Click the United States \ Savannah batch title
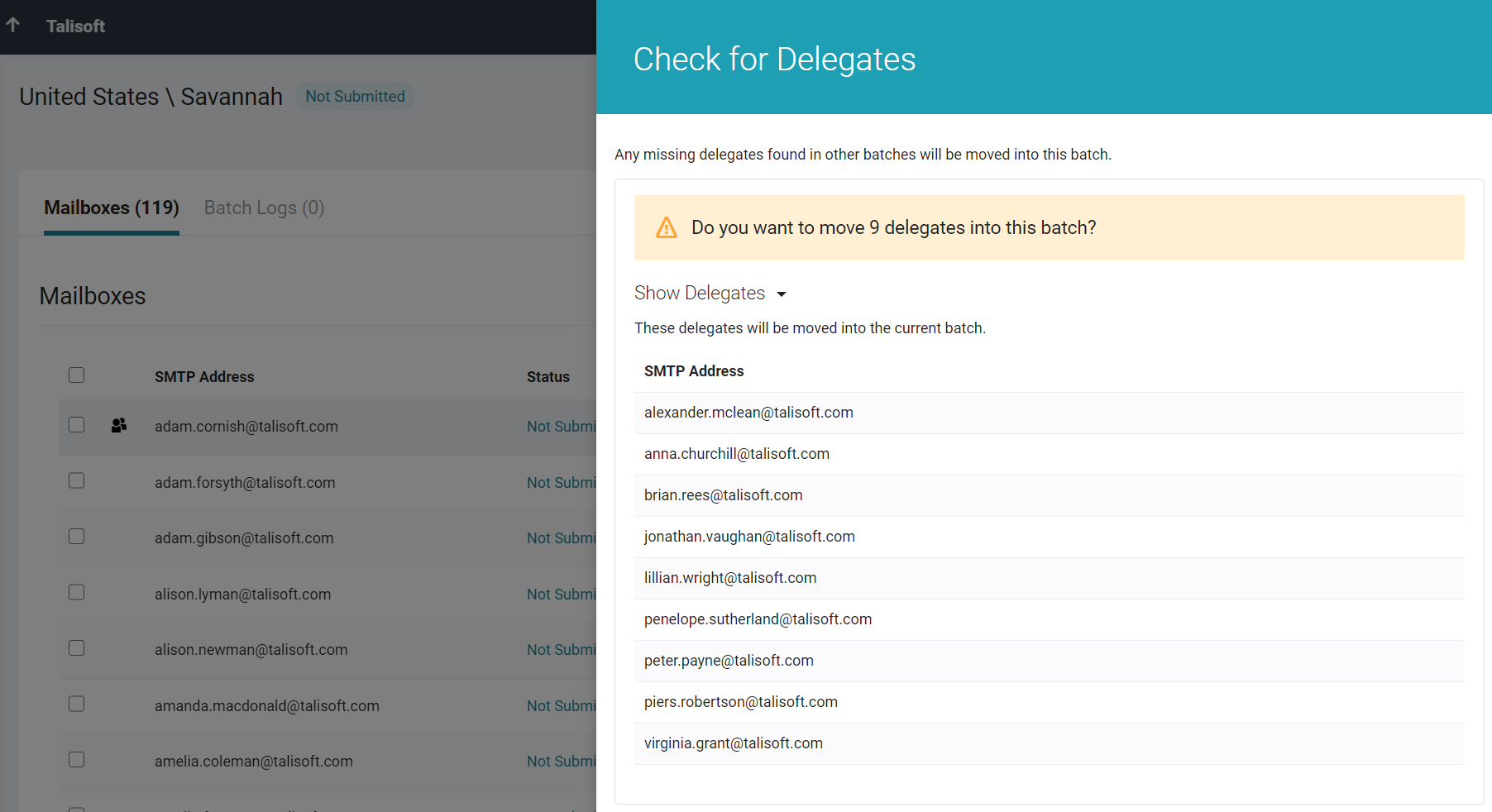 [151, 97]
